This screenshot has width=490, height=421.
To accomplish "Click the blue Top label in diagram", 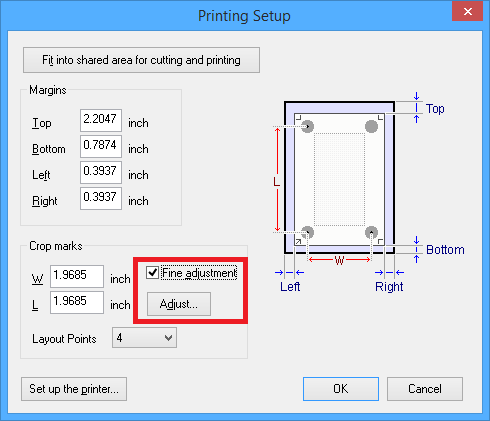I will (x=435, y=109).
